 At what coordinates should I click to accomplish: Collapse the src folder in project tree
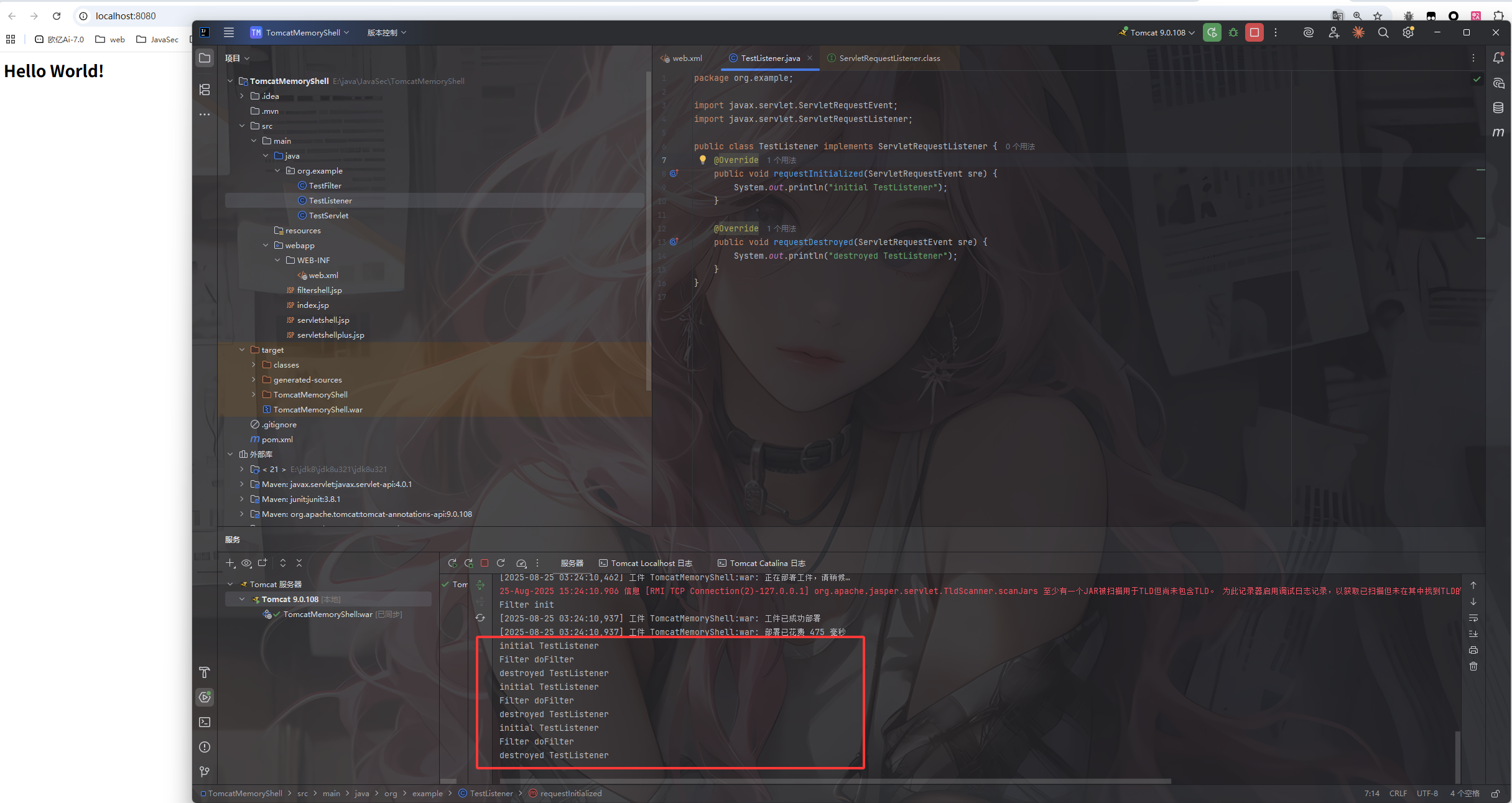(x=242, y=126)
